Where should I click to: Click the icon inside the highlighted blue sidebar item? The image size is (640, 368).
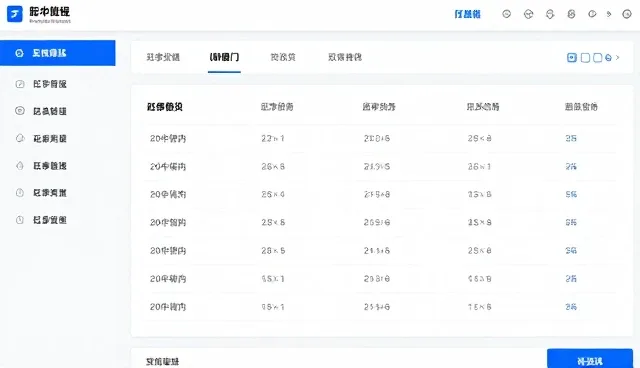point(19,53)
